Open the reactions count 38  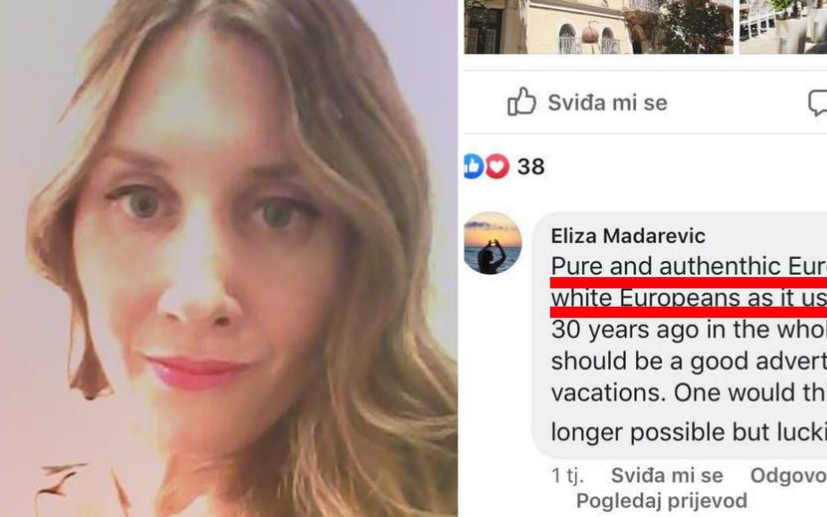(531, 167)
